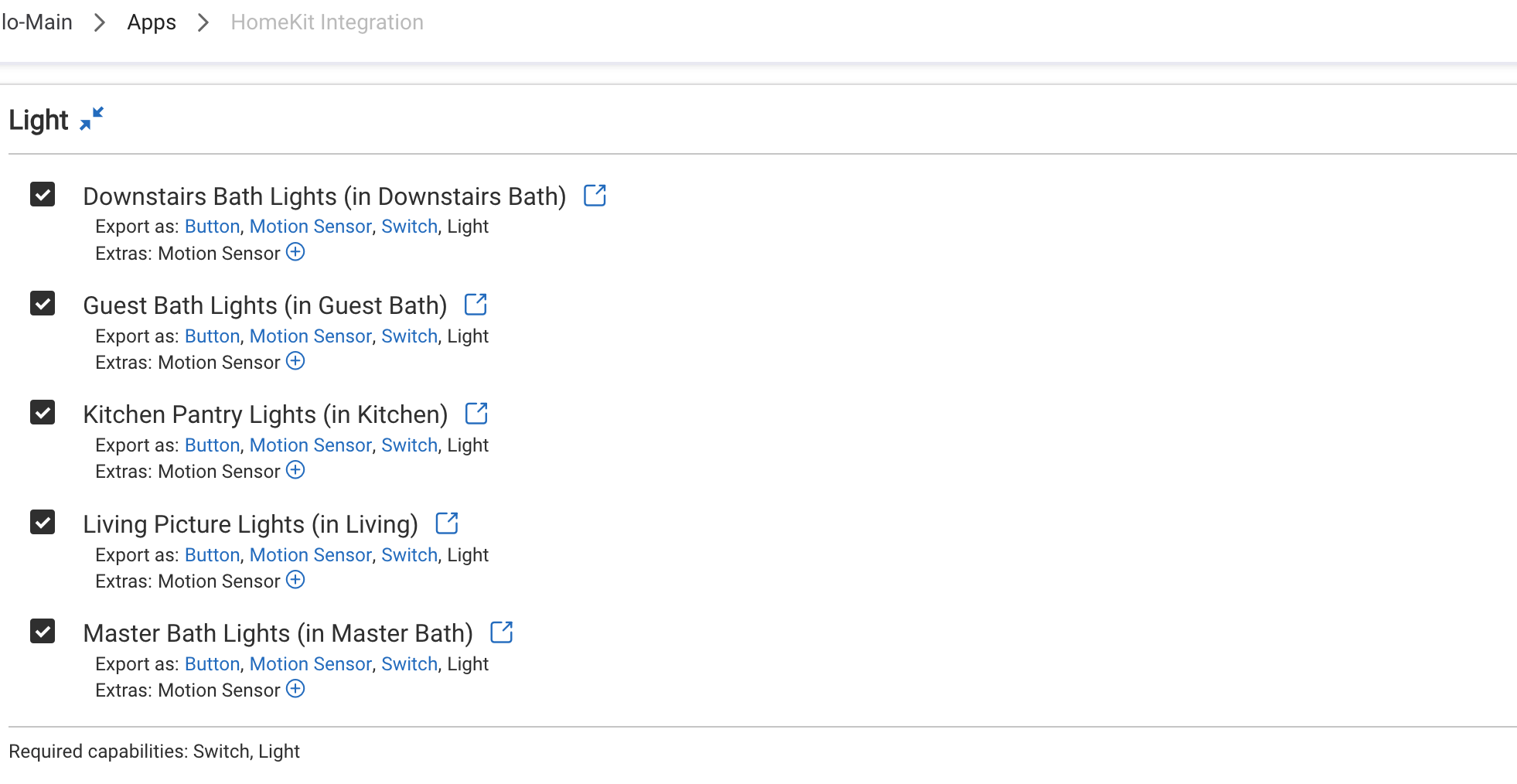The image size is (1517, 784).
Task: Open Kitchen Pantry Lights external link icon
Action: [476, 414]
